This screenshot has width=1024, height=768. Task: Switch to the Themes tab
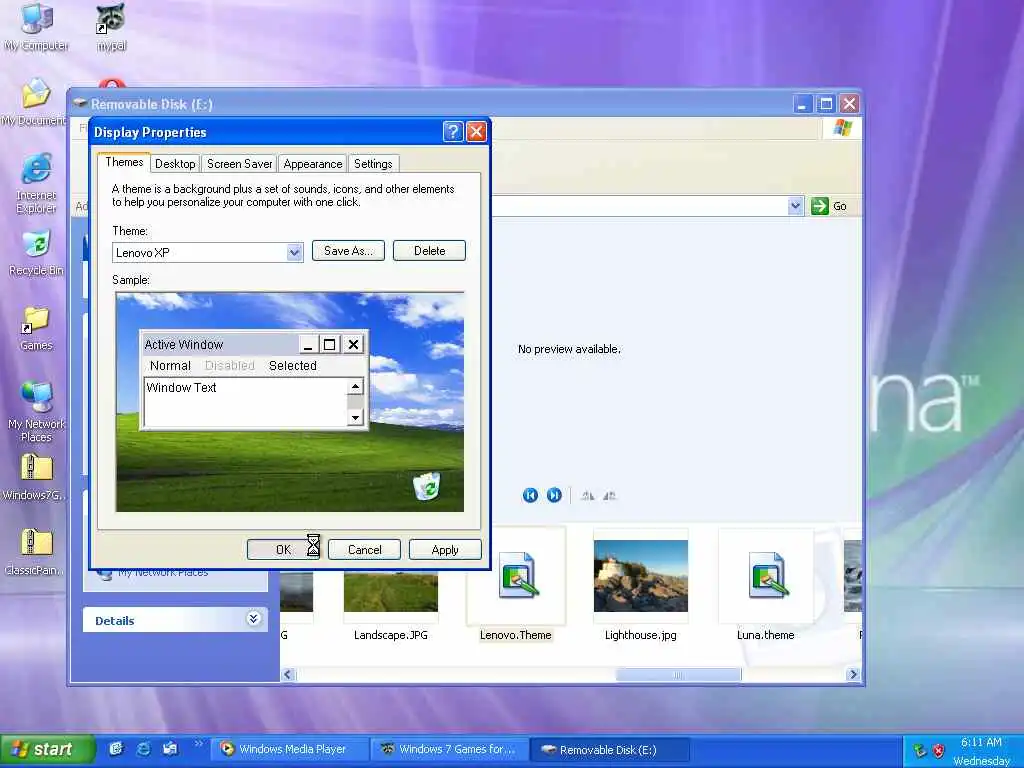[124, 162]
